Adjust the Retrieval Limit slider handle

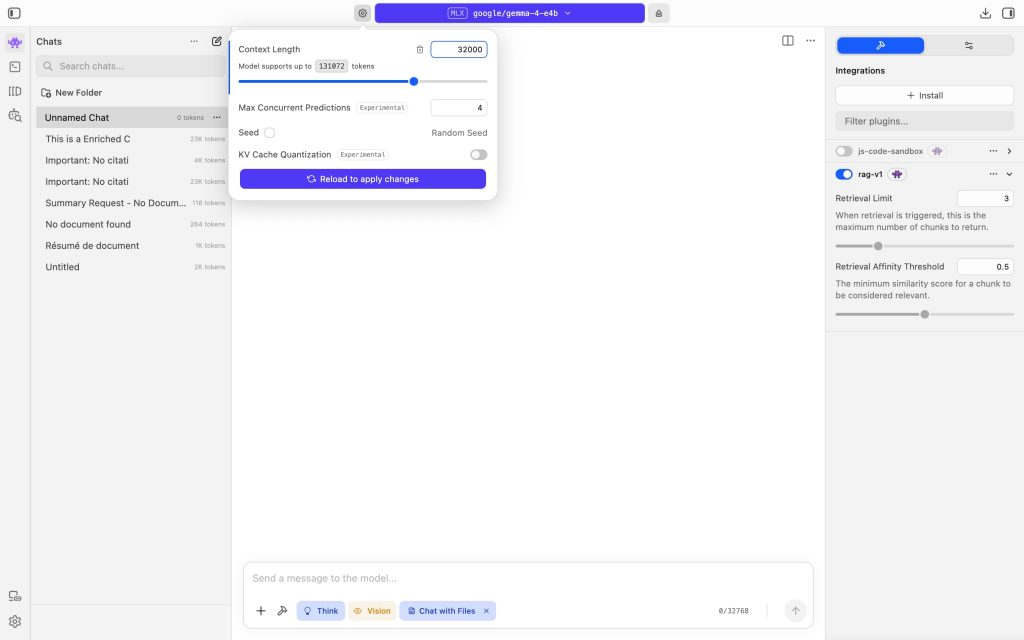[878, 246]
